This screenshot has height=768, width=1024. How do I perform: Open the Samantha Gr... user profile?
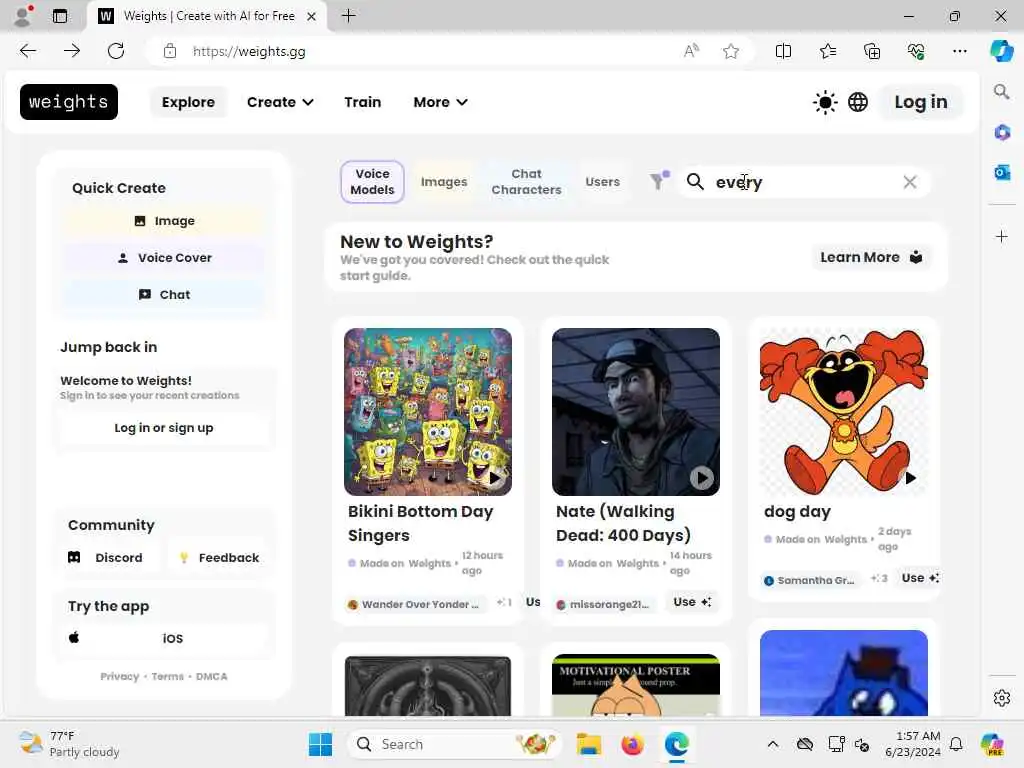click(x=810, y=580)
